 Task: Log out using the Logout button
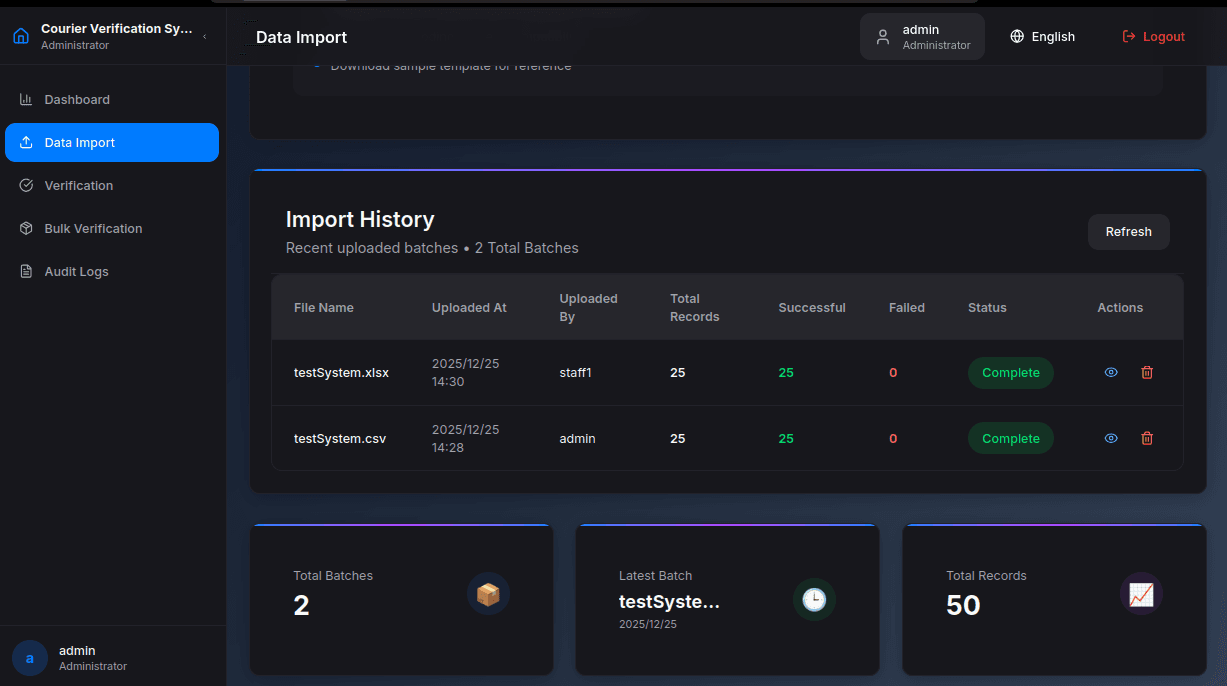tap(1153, 37)
